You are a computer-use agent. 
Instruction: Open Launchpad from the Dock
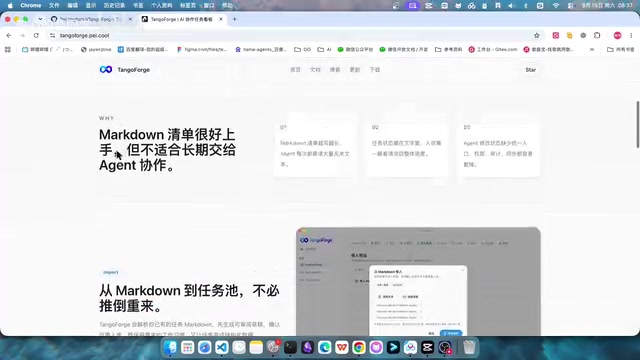[187, 347]
